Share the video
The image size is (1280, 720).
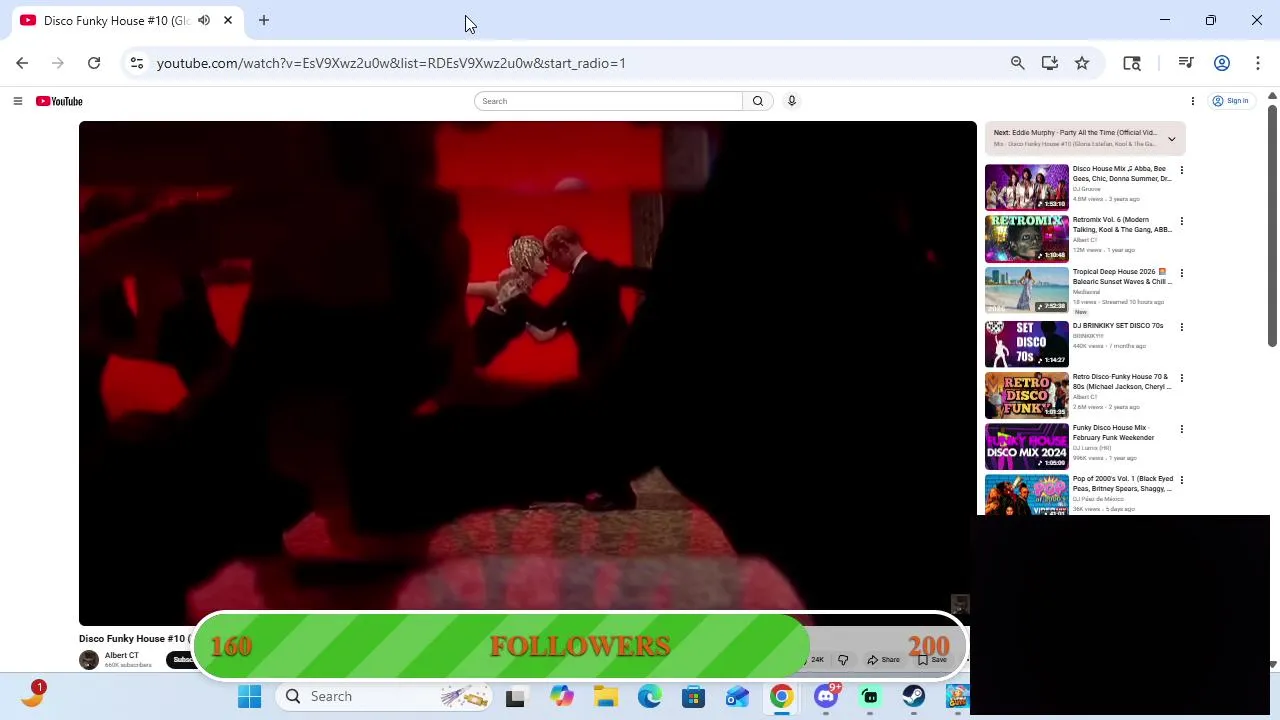pyautogui.click(x=884, y=660)
